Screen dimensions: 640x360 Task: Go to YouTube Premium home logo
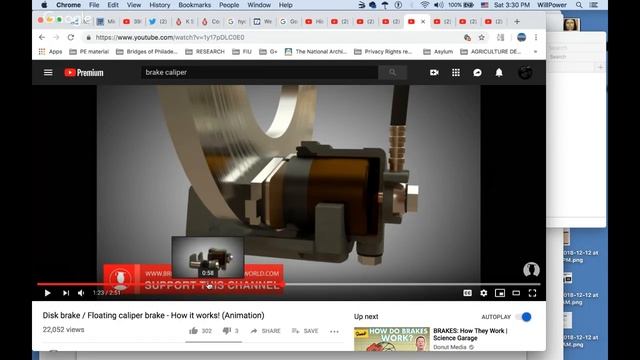[84, 73]
